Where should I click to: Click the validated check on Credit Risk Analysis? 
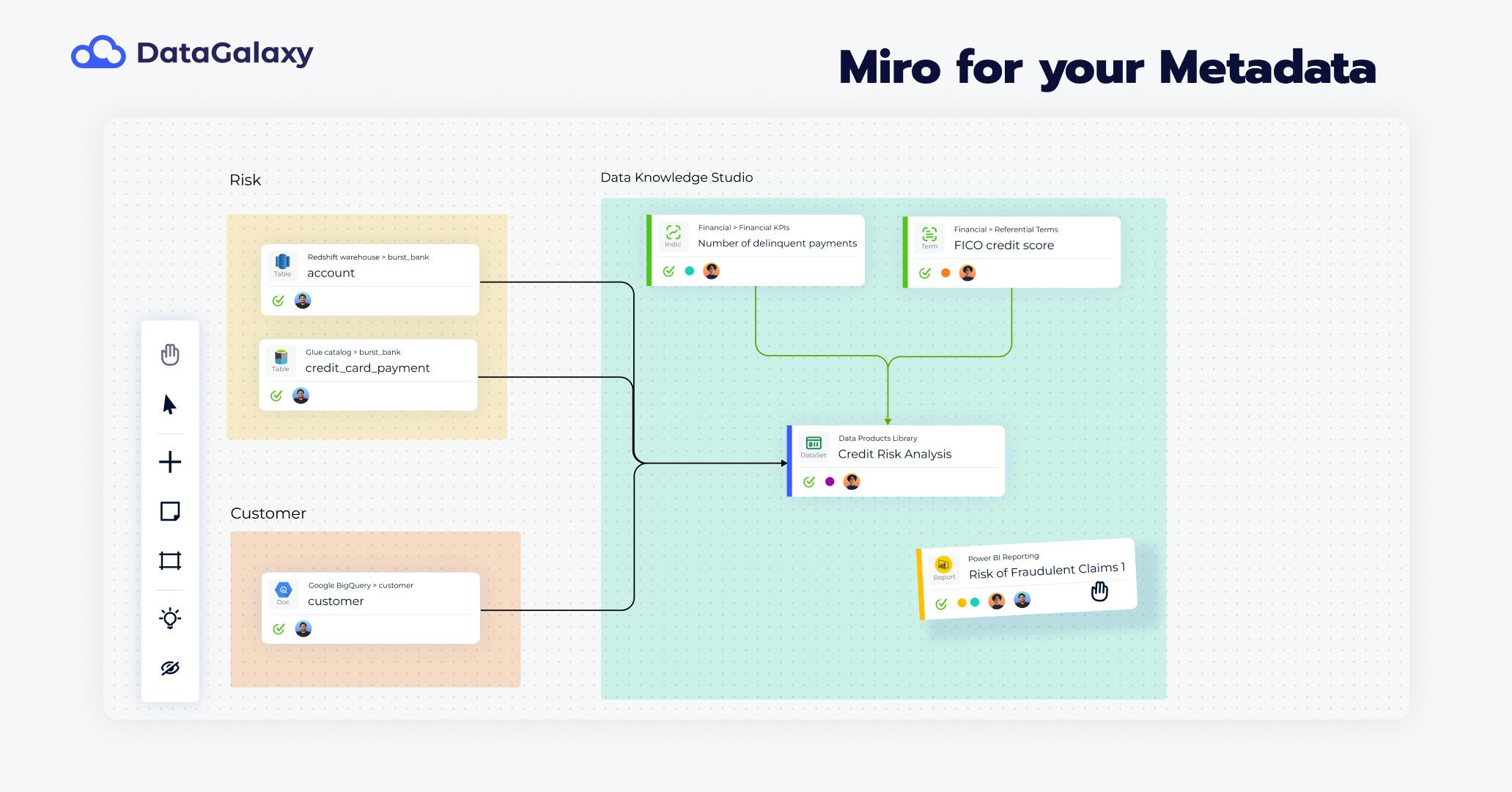[809, 482]
